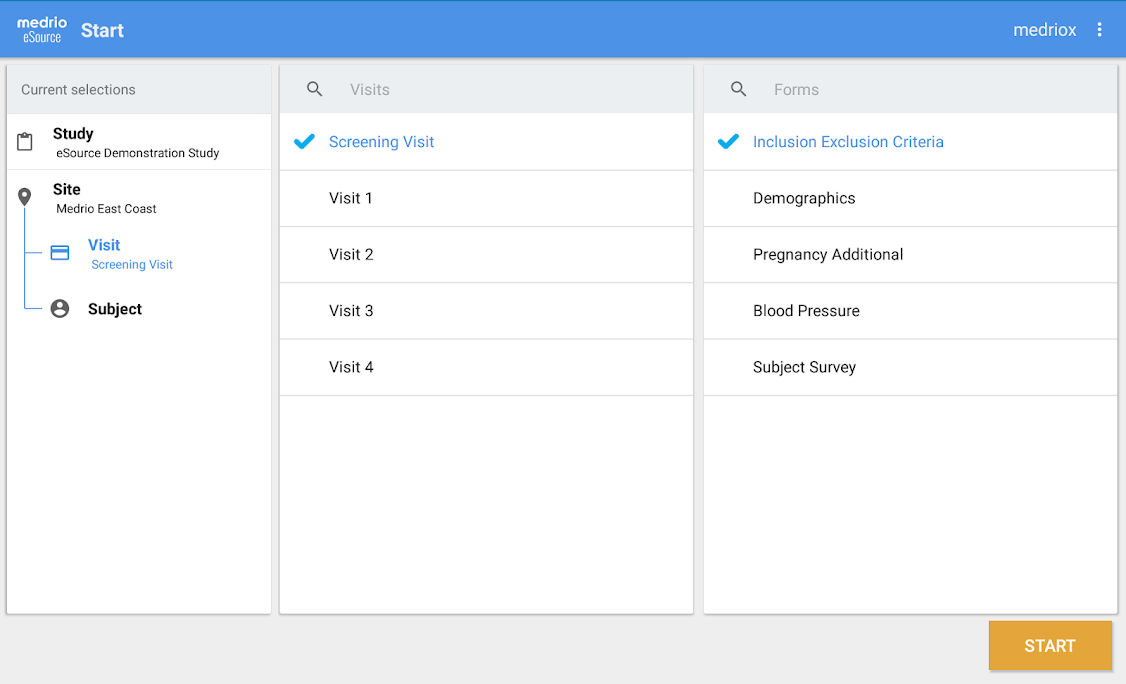Select the Demographics form

[804, 198]
